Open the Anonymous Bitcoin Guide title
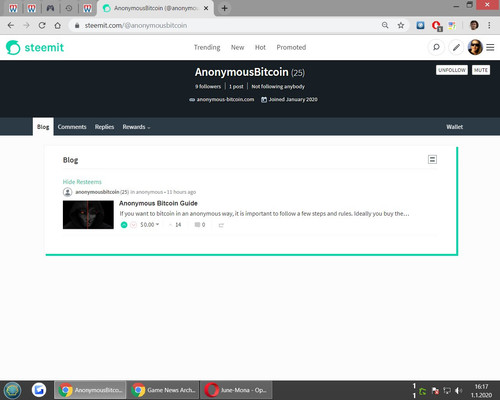Image resolution: width=500 pixels, height=400 pixels. 158,203
